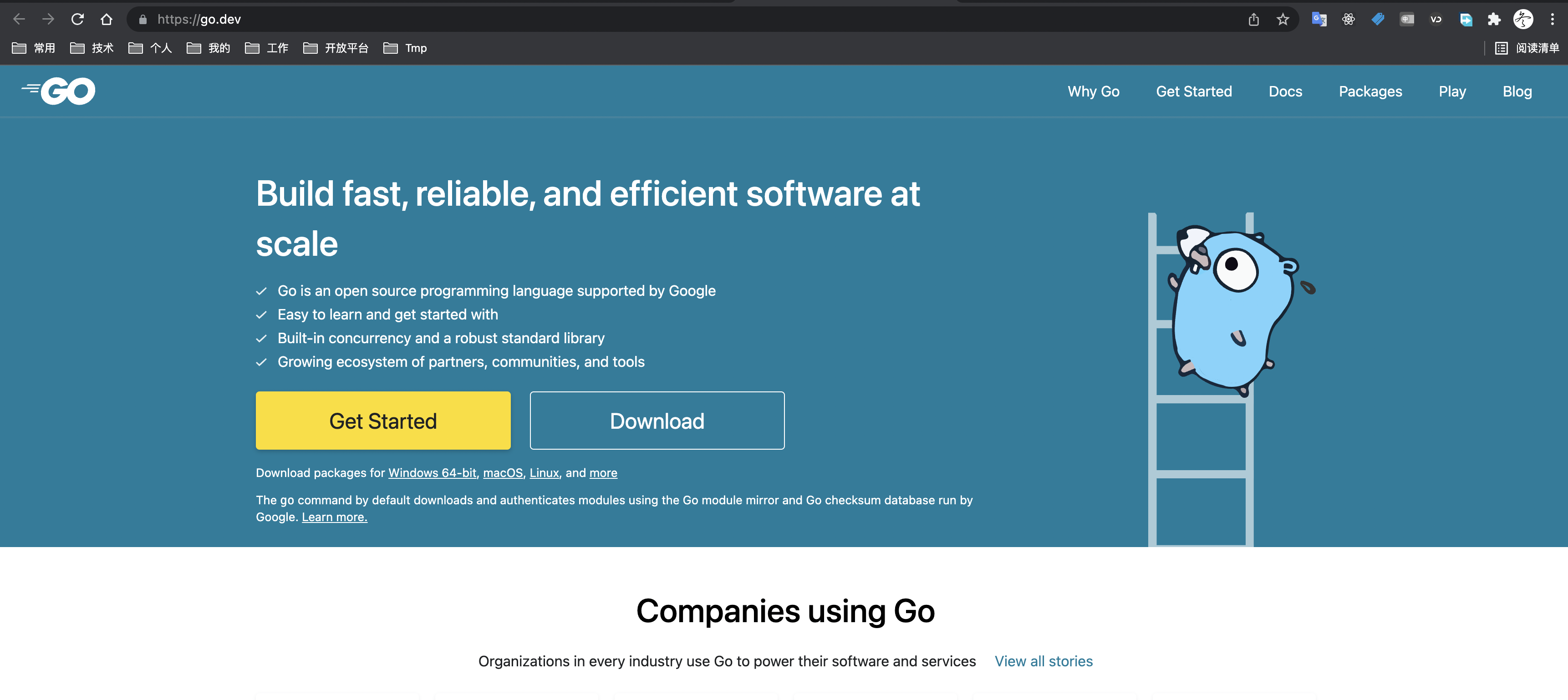Open the 阅读清单 reading list
Screen dimensions: 1568x700
pyautogui.click(x=1528, y=48)
